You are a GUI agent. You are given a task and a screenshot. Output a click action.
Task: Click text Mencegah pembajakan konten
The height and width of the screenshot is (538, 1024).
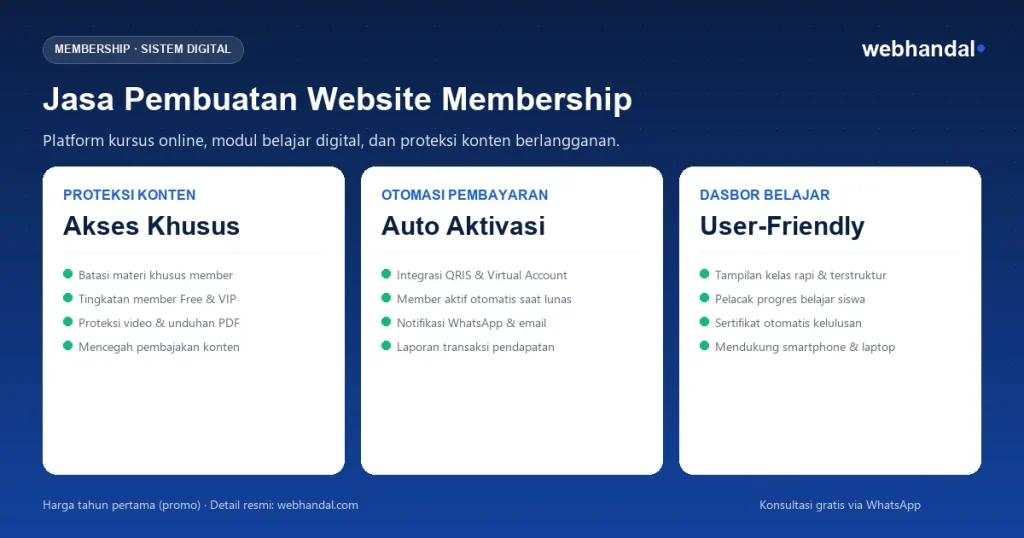pos(159,347)
